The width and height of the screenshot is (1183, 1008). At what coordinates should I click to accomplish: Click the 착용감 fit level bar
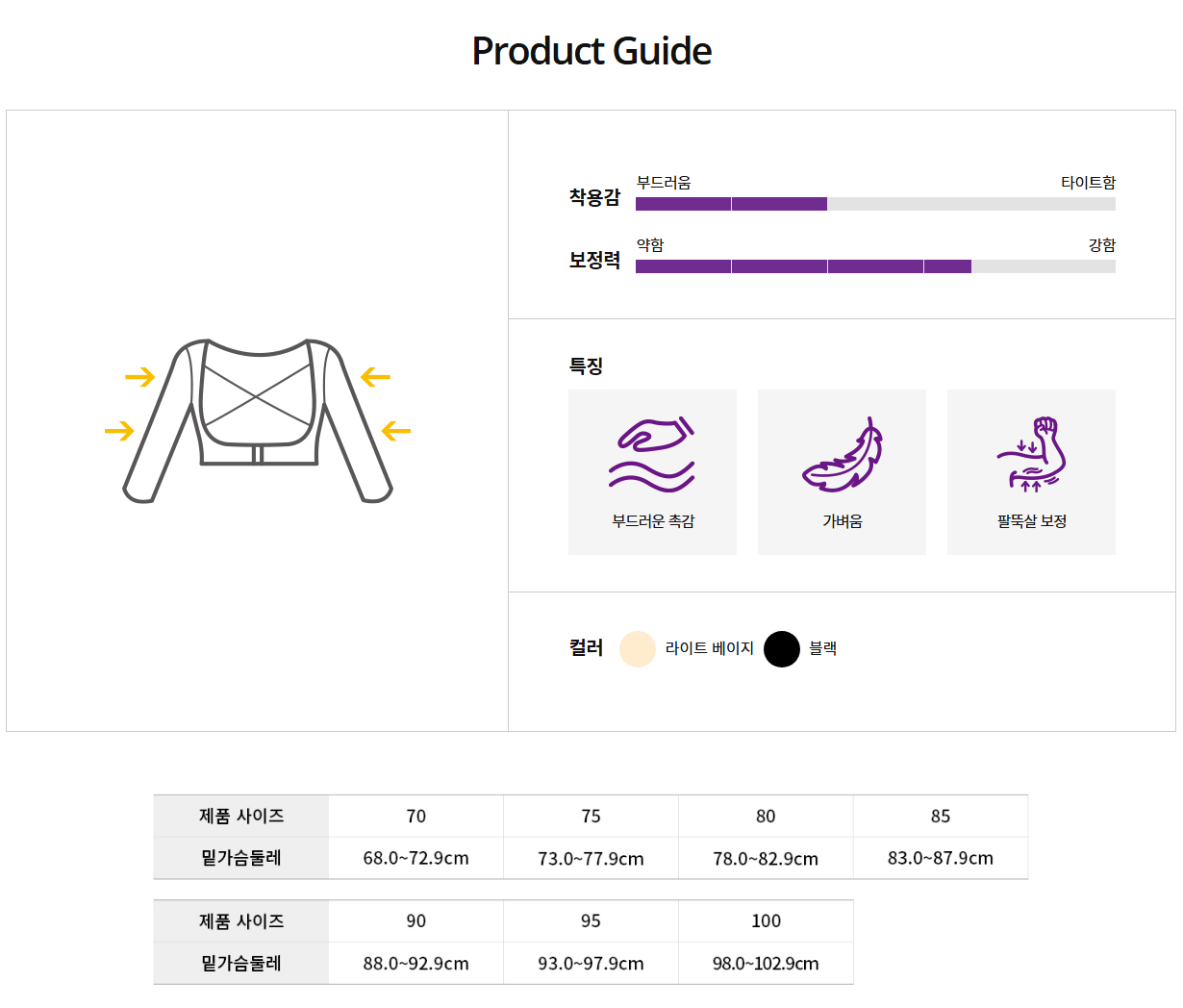[x=875, y=204]
